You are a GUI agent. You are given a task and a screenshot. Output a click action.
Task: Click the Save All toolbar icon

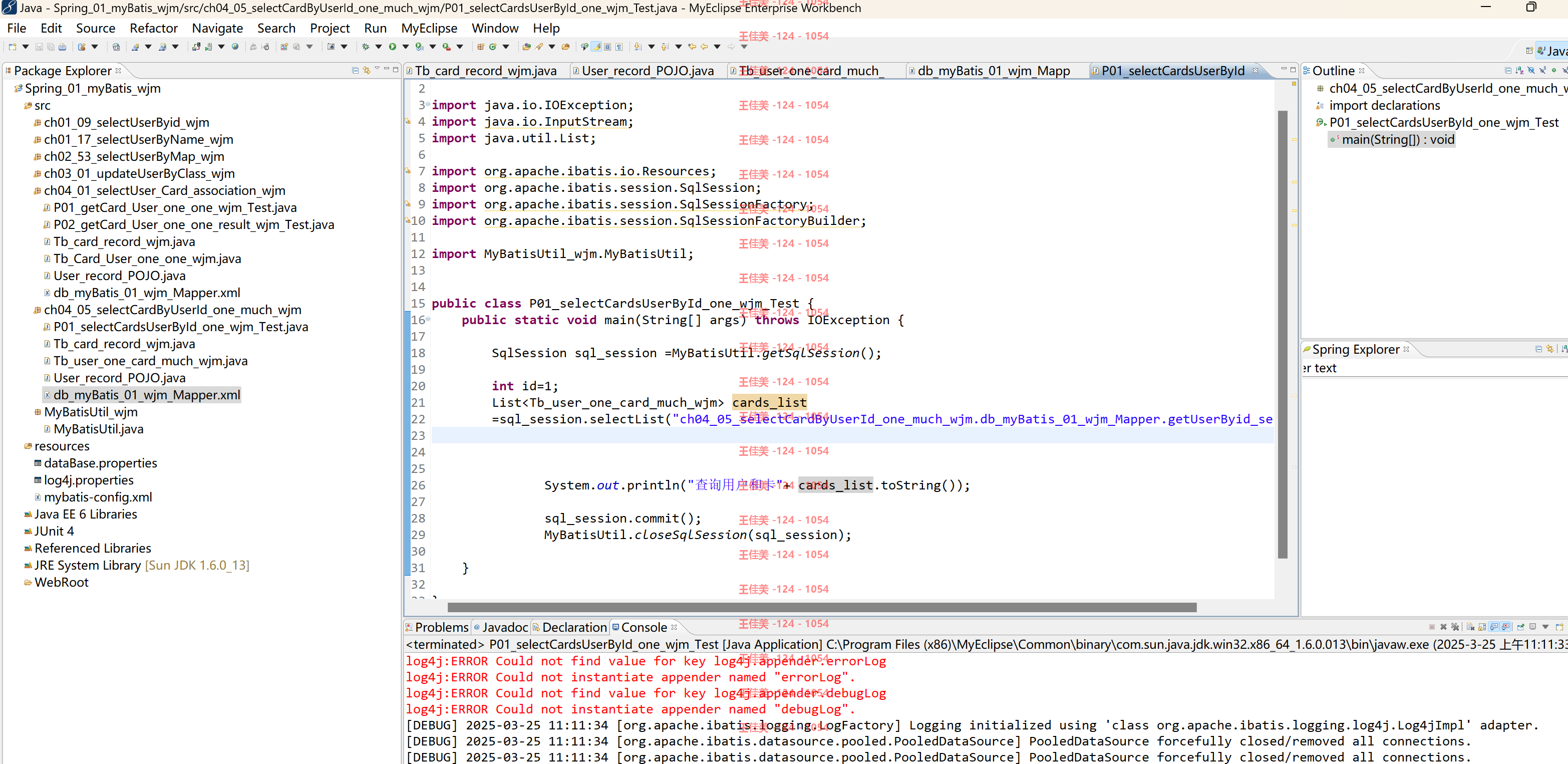coord(51,47)
